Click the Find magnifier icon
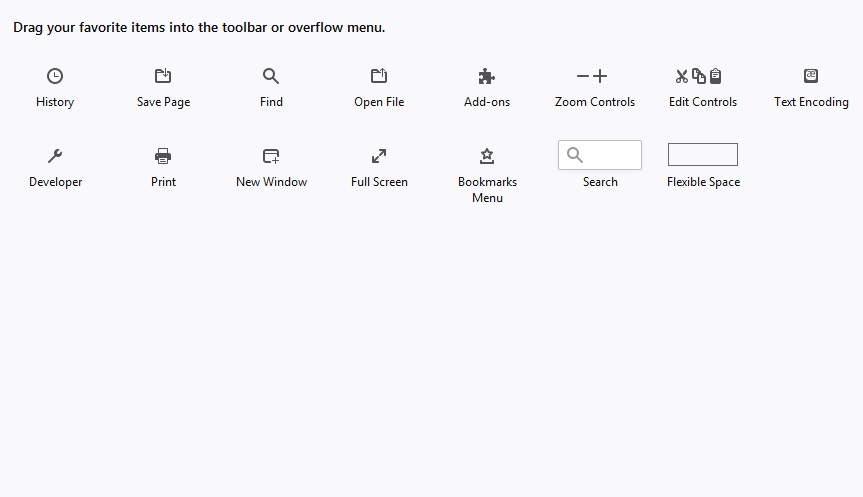The width and height of the screenshot is (863, 497). point(271,76)
